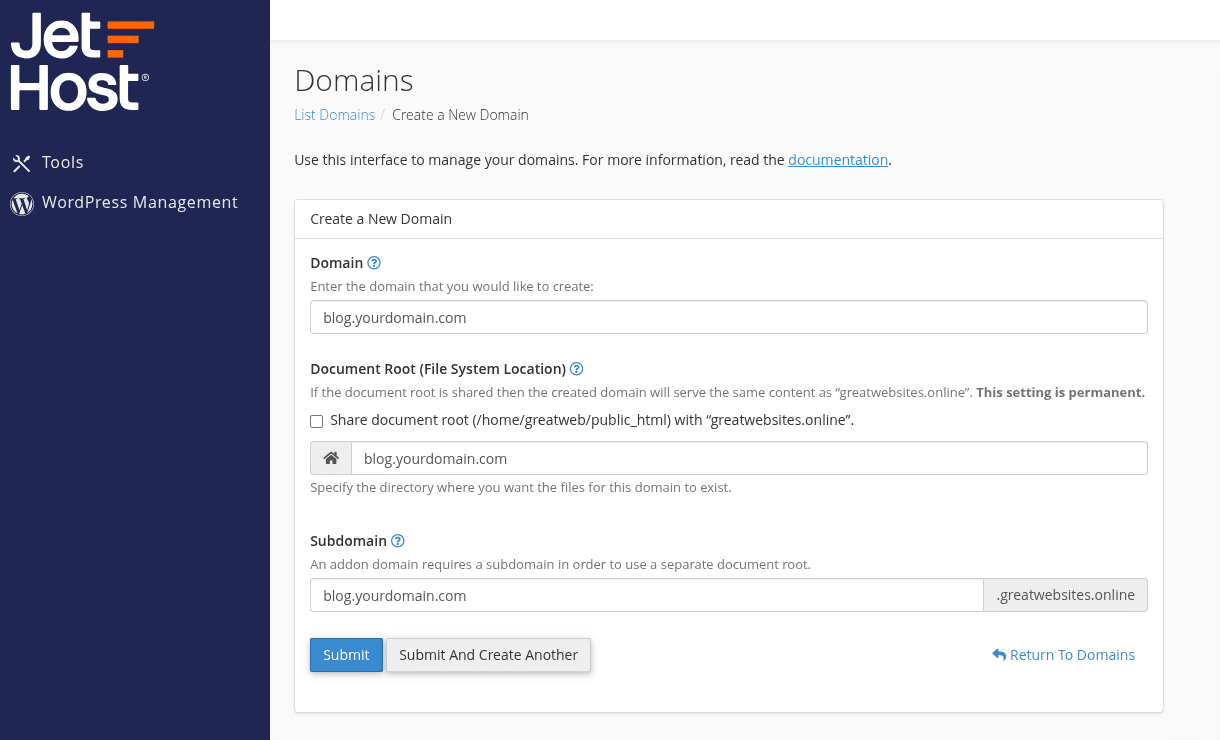Click the Share document root label text
1220x740 pixels.
592,420
